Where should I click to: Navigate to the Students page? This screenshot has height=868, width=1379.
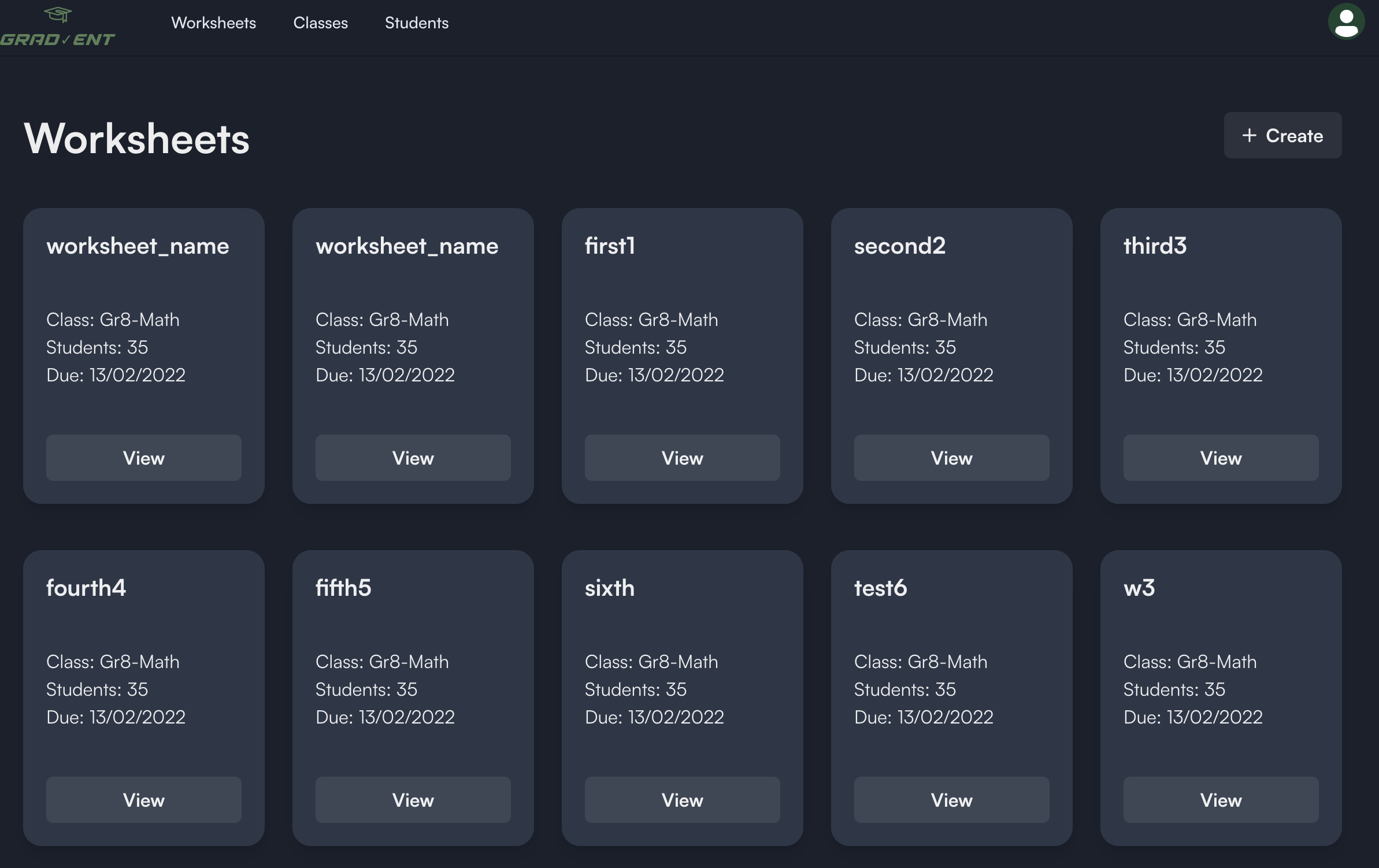pyautogui.click(x=416, y=23)
